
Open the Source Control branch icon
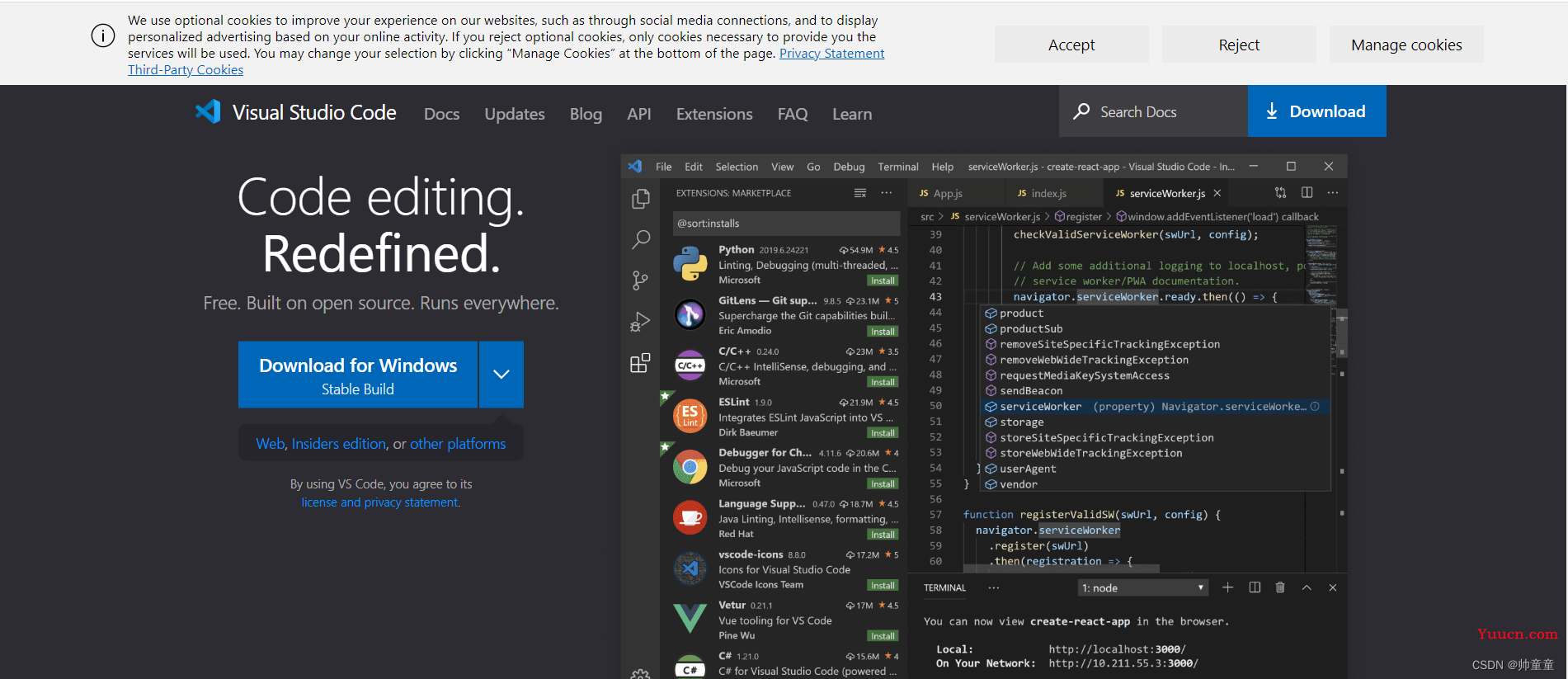tap(640, 281)
